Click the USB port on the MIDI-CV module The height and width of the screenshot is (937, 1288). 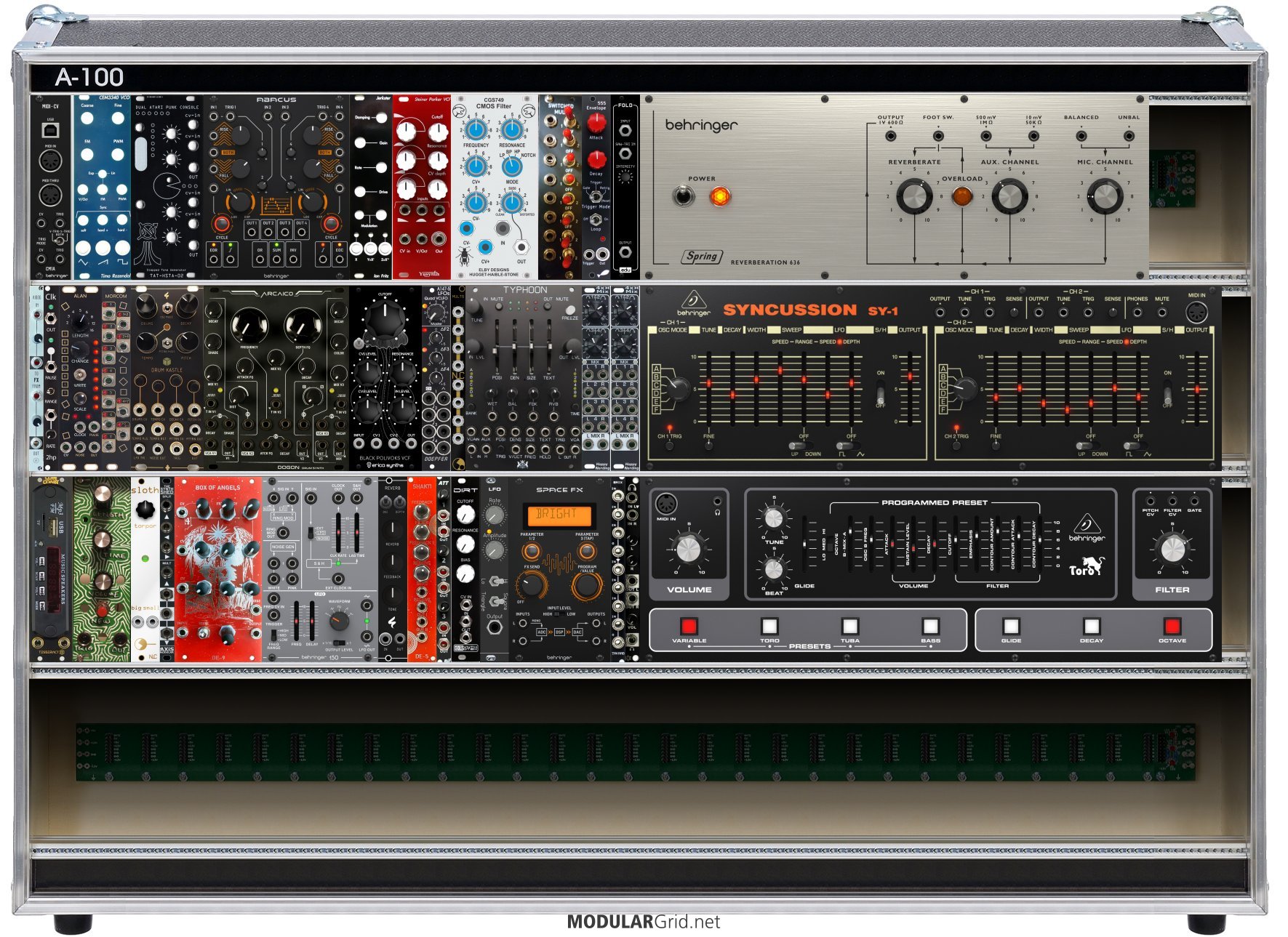50,131
